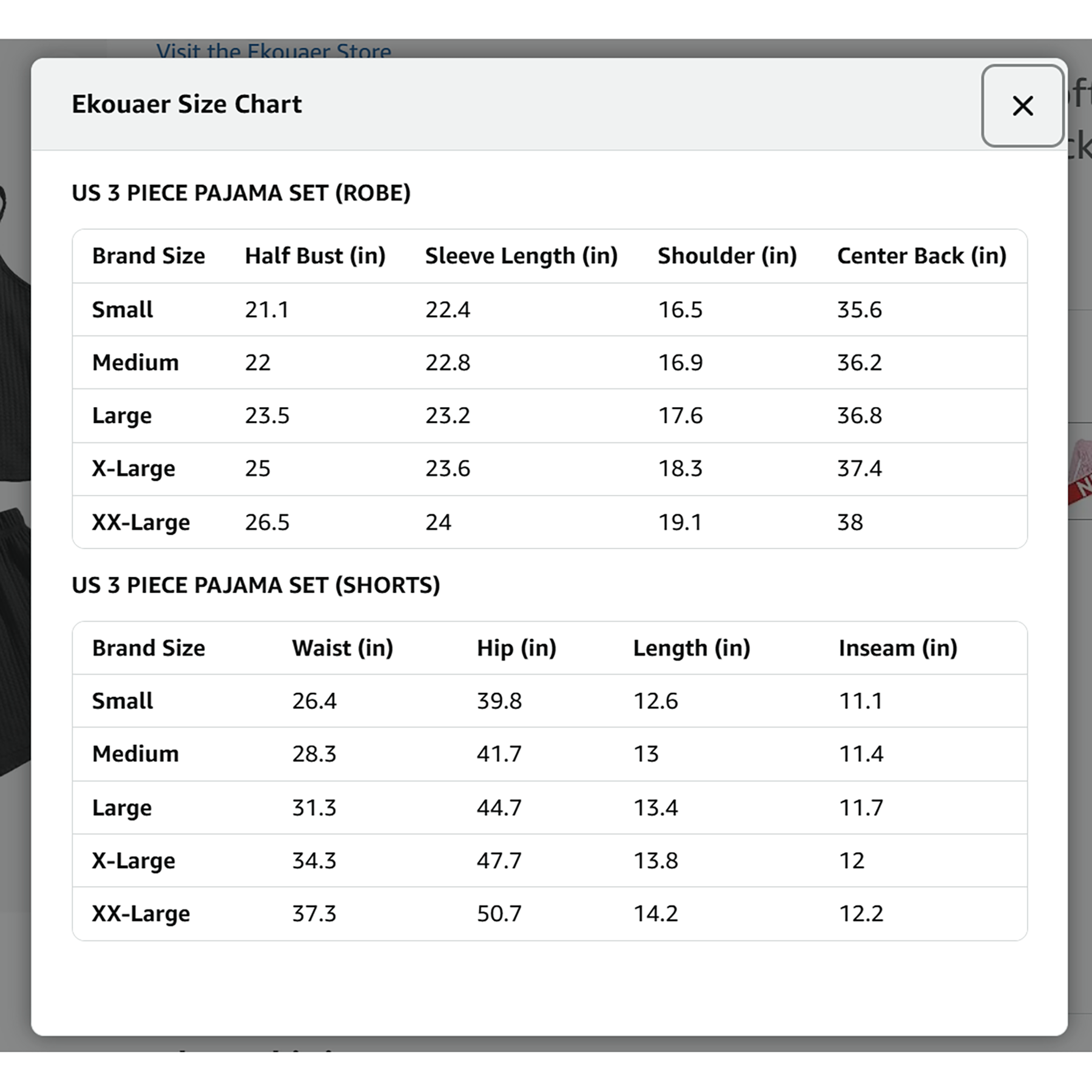Select the Large row label in shorts table

tap(121, 808)
